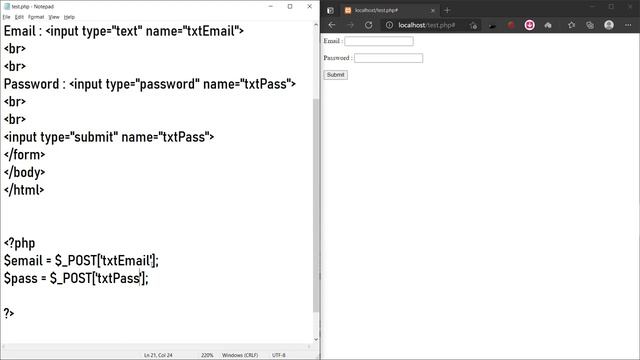The width and height of the screenshot is (640, 360).
Task: Open the tab actions menu icon
Action: [x=330, y=10]
